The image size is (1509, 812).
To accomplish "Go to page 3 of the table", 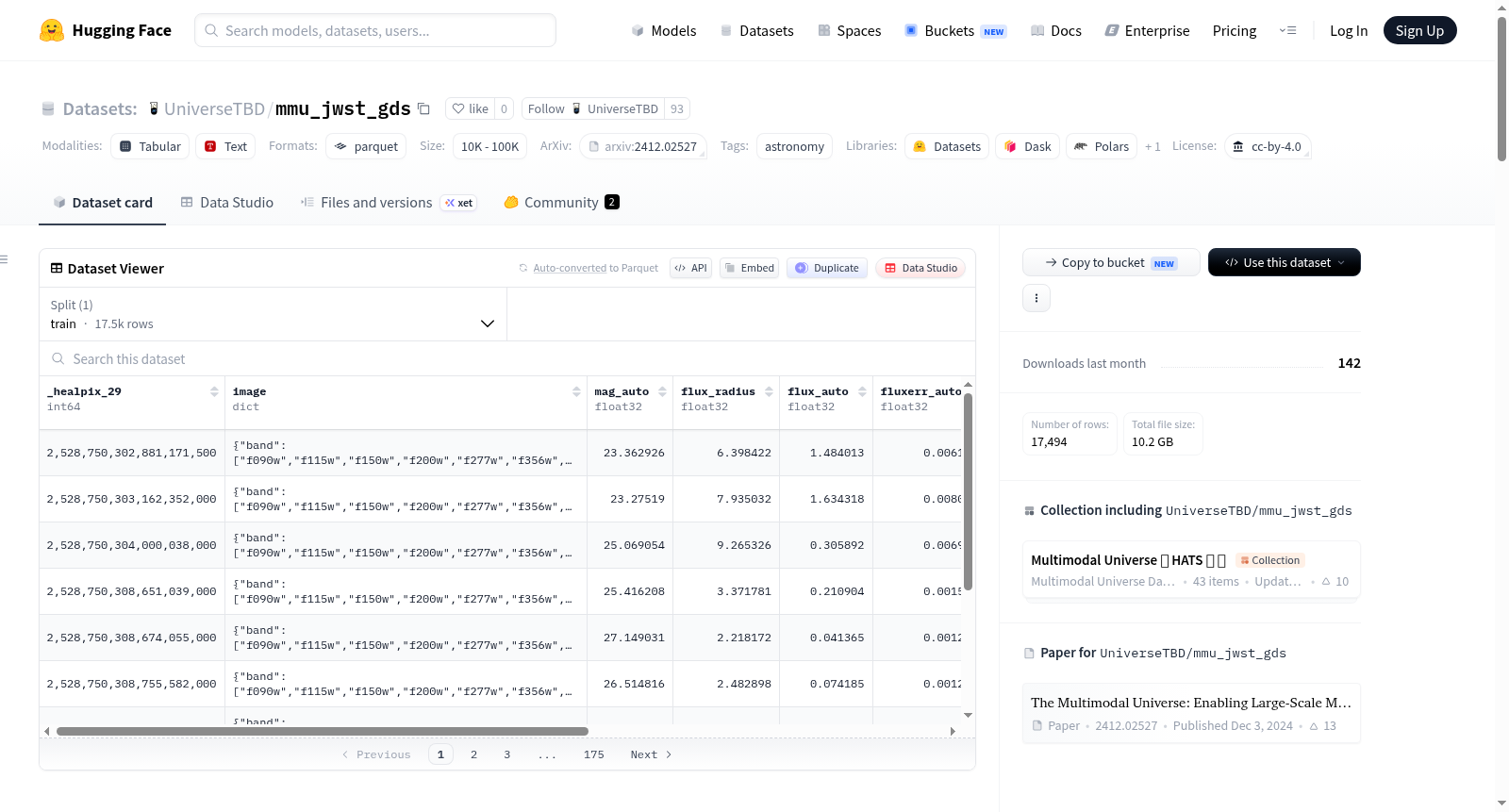I will coord(506,754).
